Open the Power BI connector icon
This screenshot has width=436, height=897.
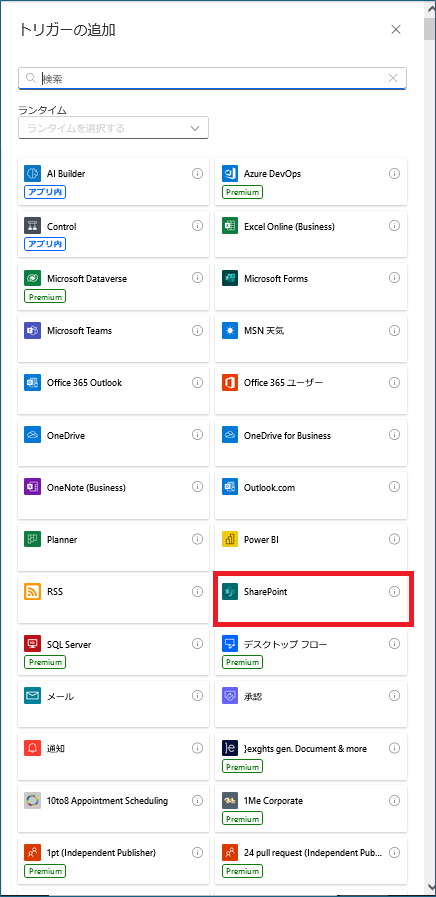coord(229,539)
